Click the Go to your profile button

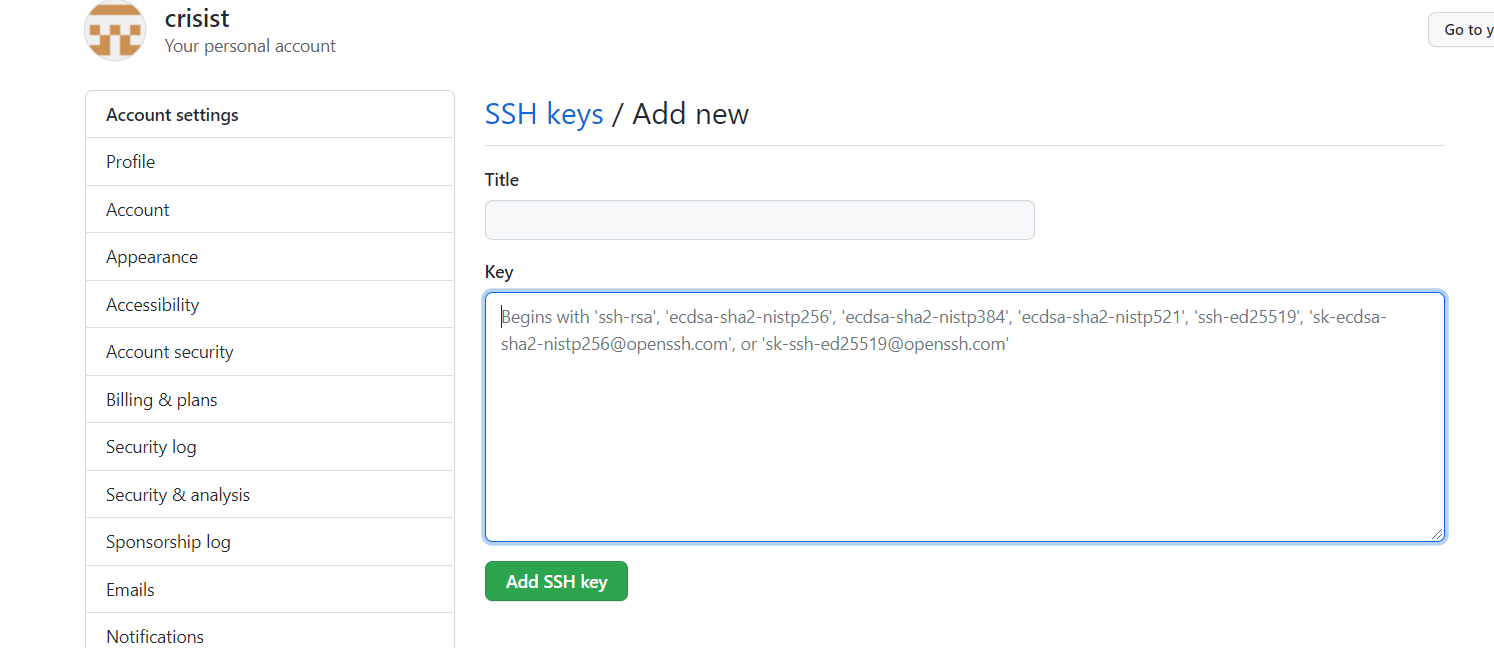1462,30
